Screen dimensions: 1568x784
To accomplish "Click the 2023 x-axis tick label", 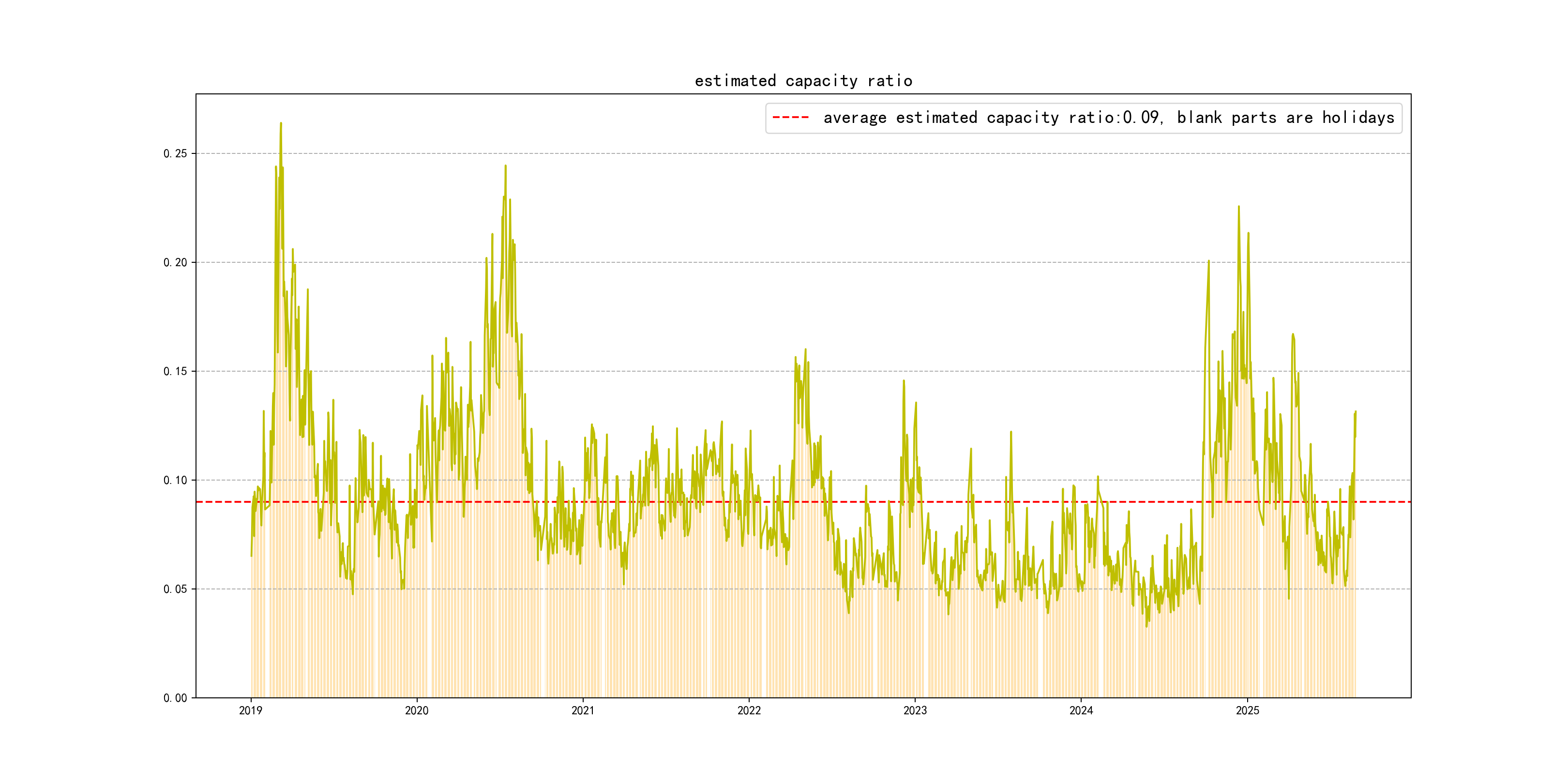I will [x=915, y=710].
